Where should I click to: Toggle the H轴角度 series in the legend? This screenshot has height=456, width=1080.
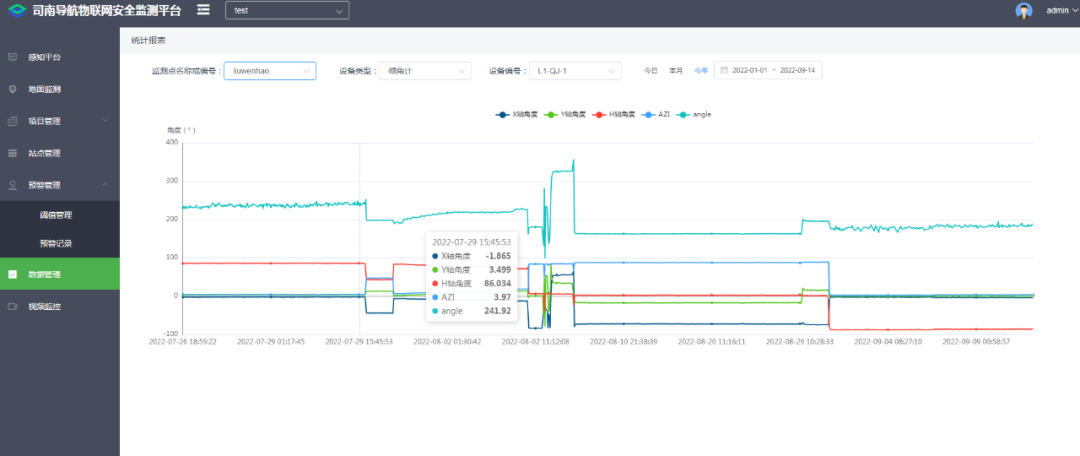click(x=614, y=114)
